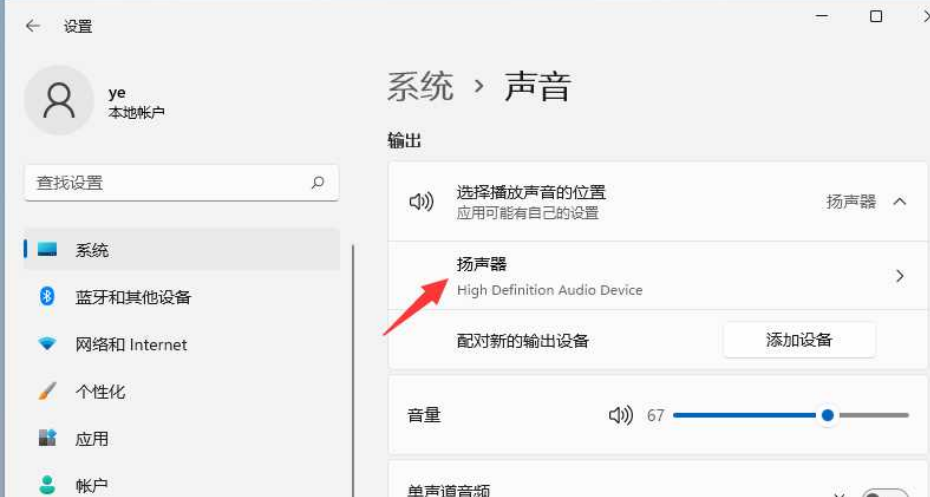Open 扬声器 device details chevron
This screenshot has width=930, height=497.
click(900, 276)
